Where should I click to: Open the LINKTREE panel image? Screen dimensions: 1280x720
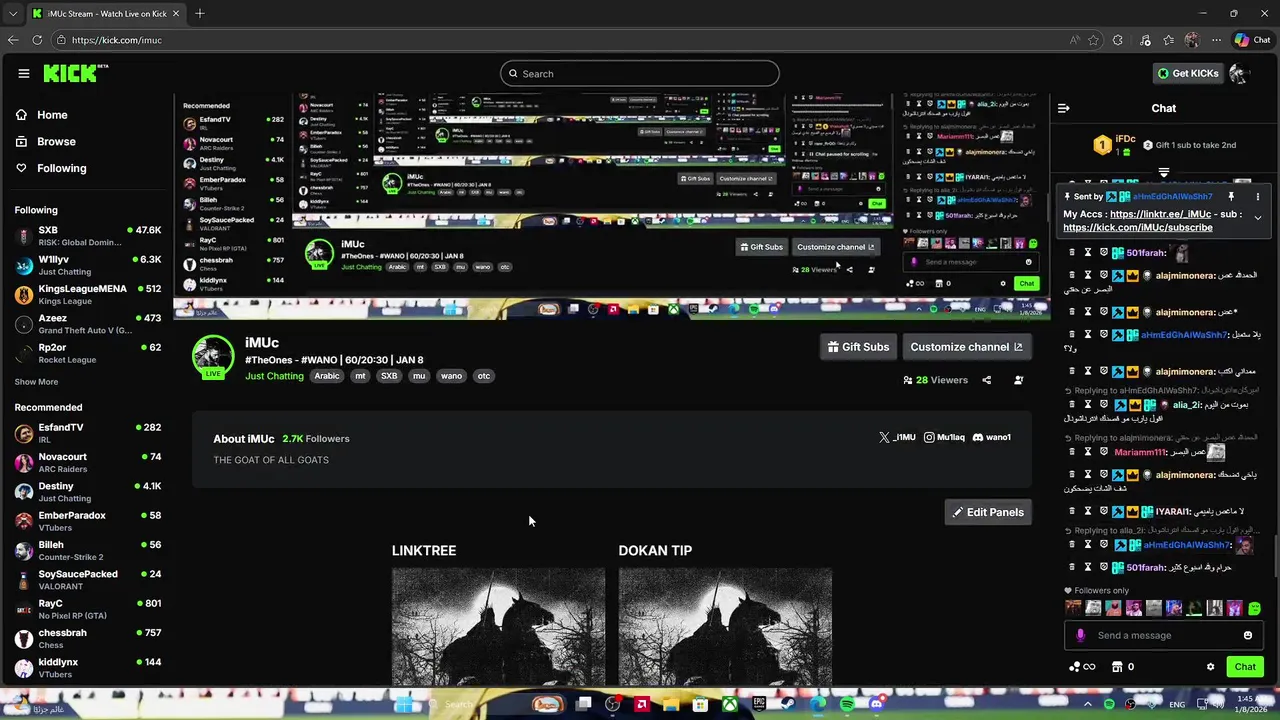pyautogui.click(x=498, y=627)
